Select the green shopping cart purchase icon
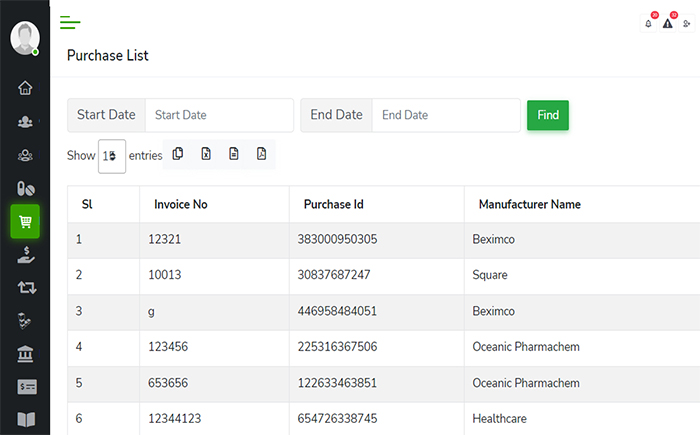Screen dimensions: 700x435 click(x=25, y=222)
